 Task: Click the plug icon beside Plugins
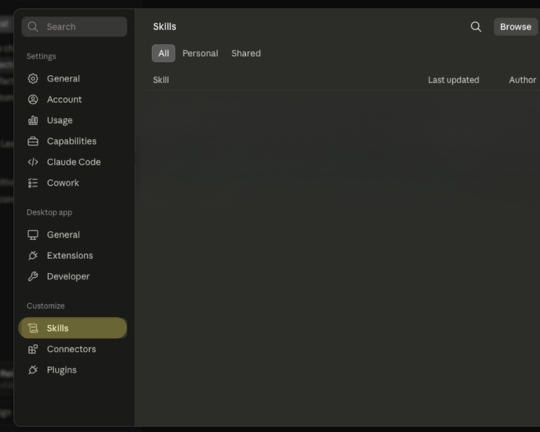click(x=33, y=370)
